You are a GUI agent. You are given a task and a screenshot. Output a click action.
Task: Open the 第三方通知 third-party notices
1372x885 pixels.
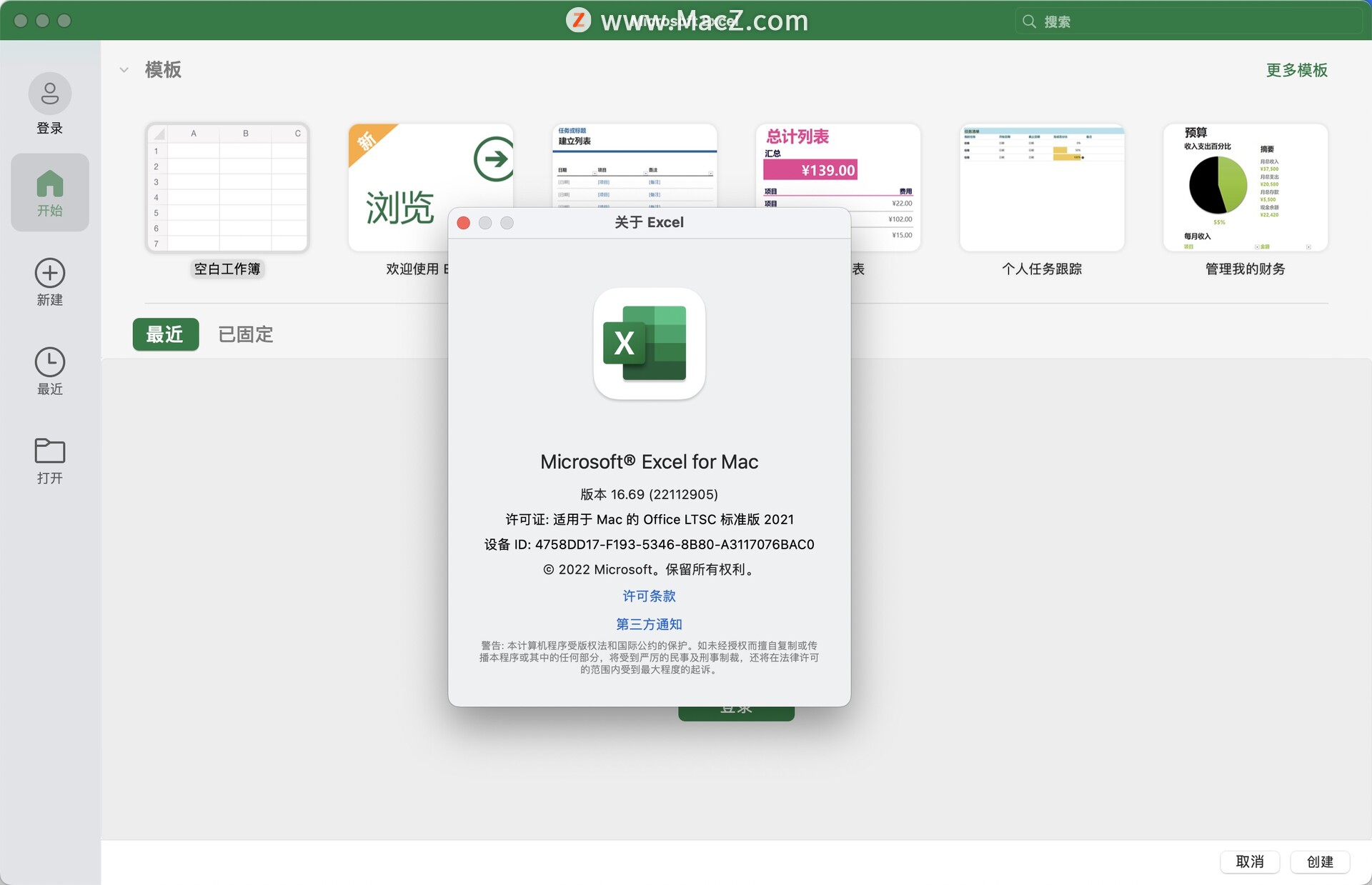(x=648, y=624)
